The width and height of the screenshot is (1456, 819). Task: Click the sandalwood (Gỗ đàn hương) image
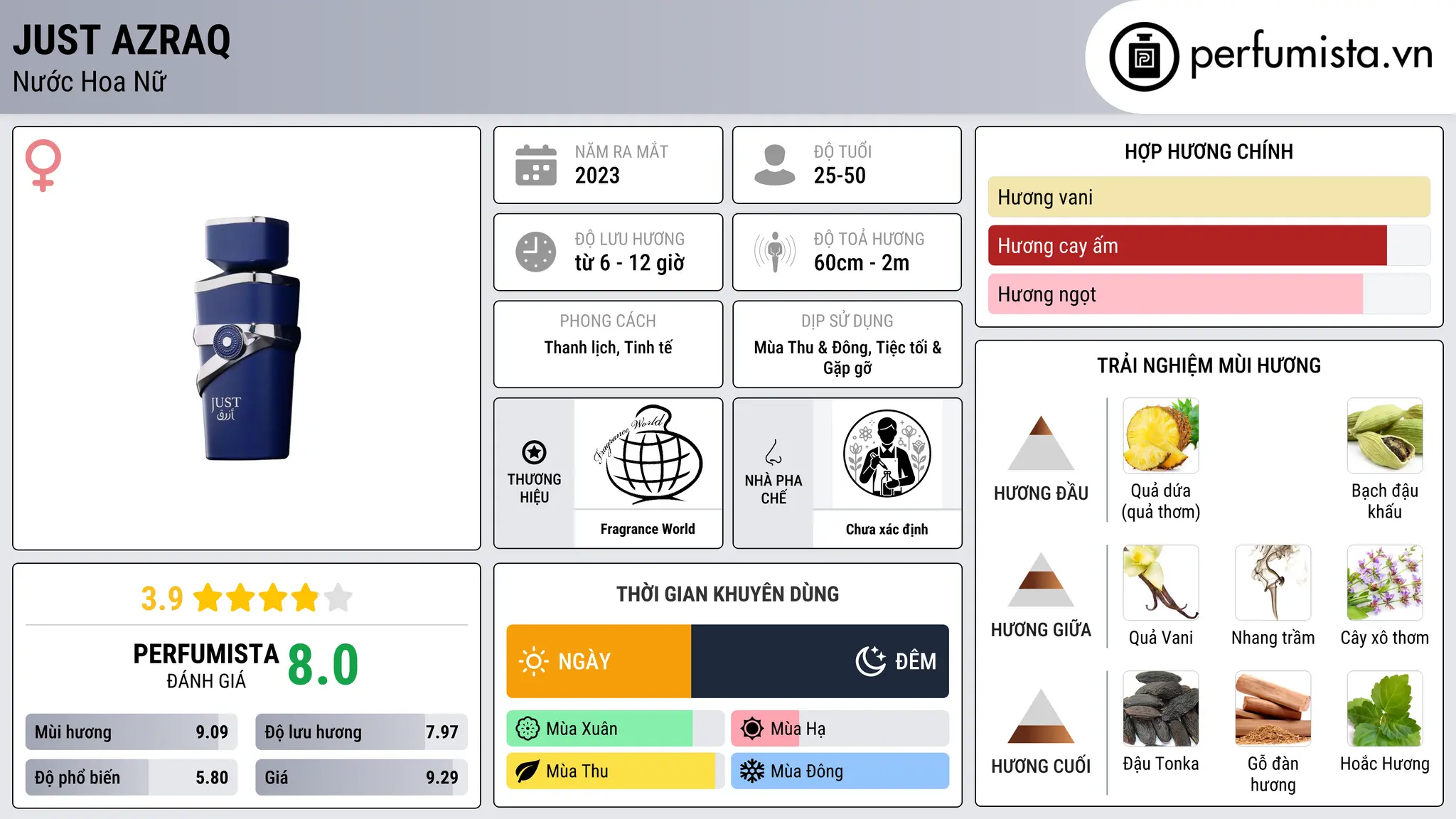click(1273, 709)
